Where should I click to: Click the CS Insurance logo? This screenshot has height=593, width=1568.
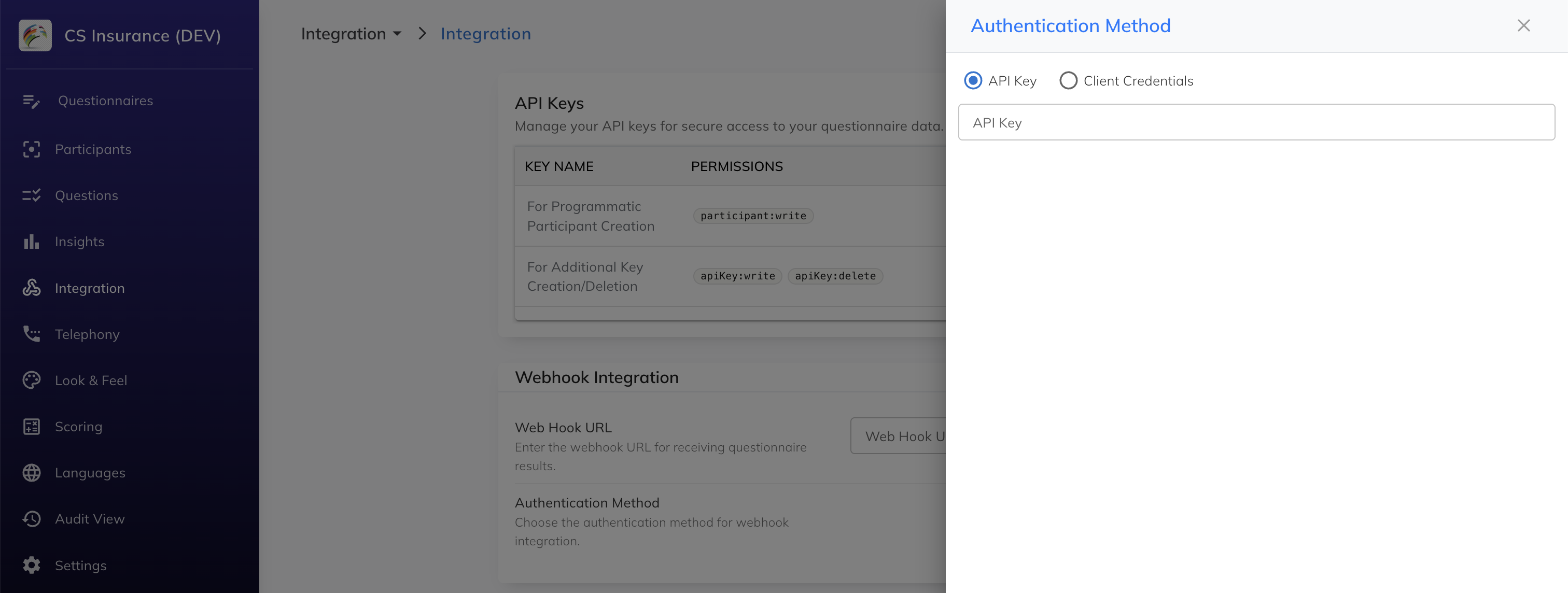pos(35,35)
